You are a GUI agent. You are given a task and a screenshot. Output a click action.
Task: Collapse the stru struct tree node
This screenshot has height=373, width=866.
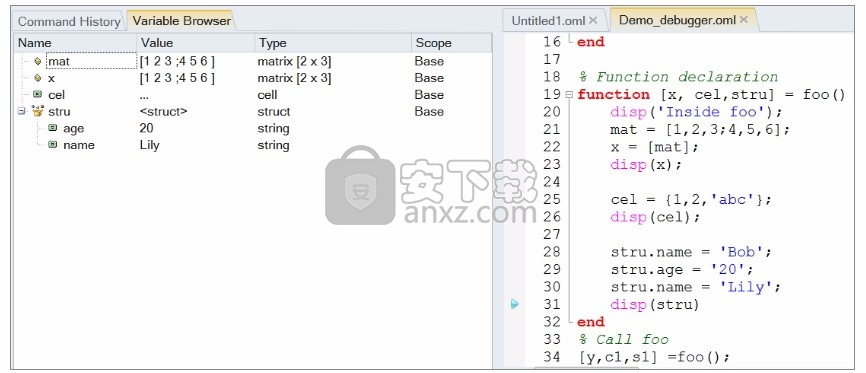pyautogui.click(x=21, y=111)
